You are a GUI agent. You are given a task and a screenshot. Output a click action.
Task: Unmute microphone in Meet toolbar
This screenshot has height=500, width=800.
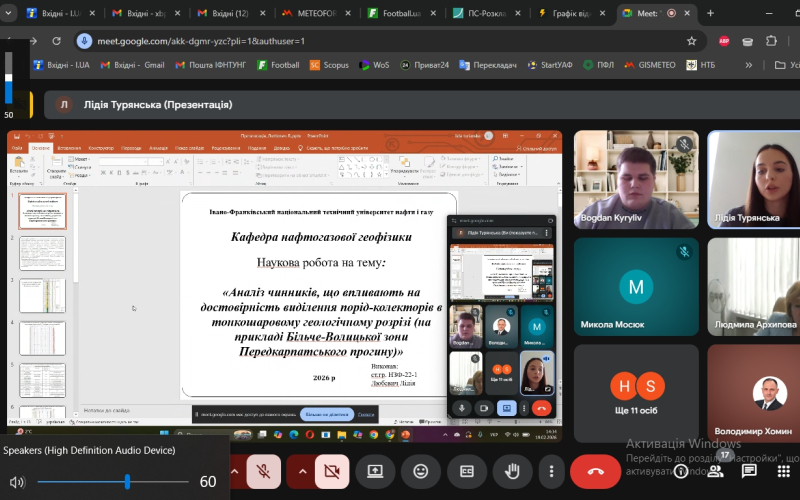[263, 470]
